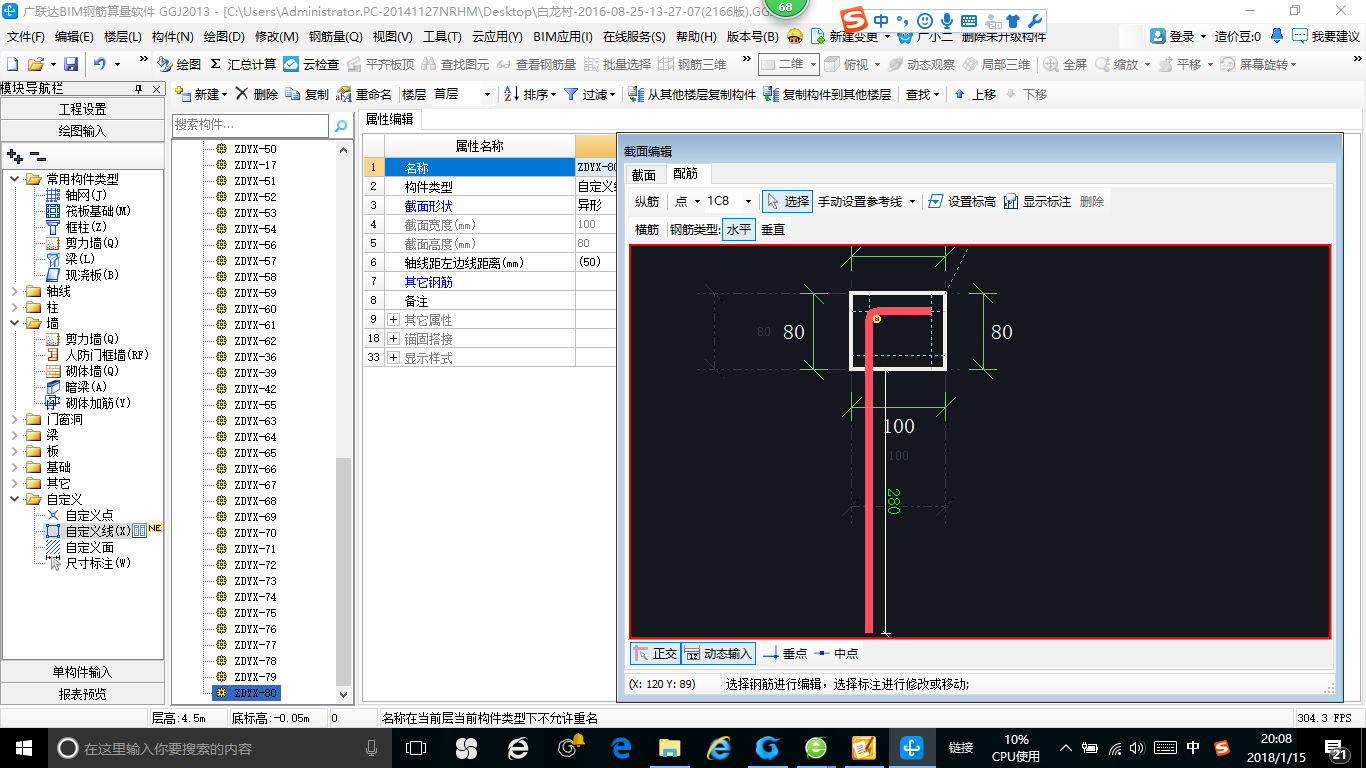Expand the 其它属性 property group
The image size is (1366, 768).
(x=394, y=320)
